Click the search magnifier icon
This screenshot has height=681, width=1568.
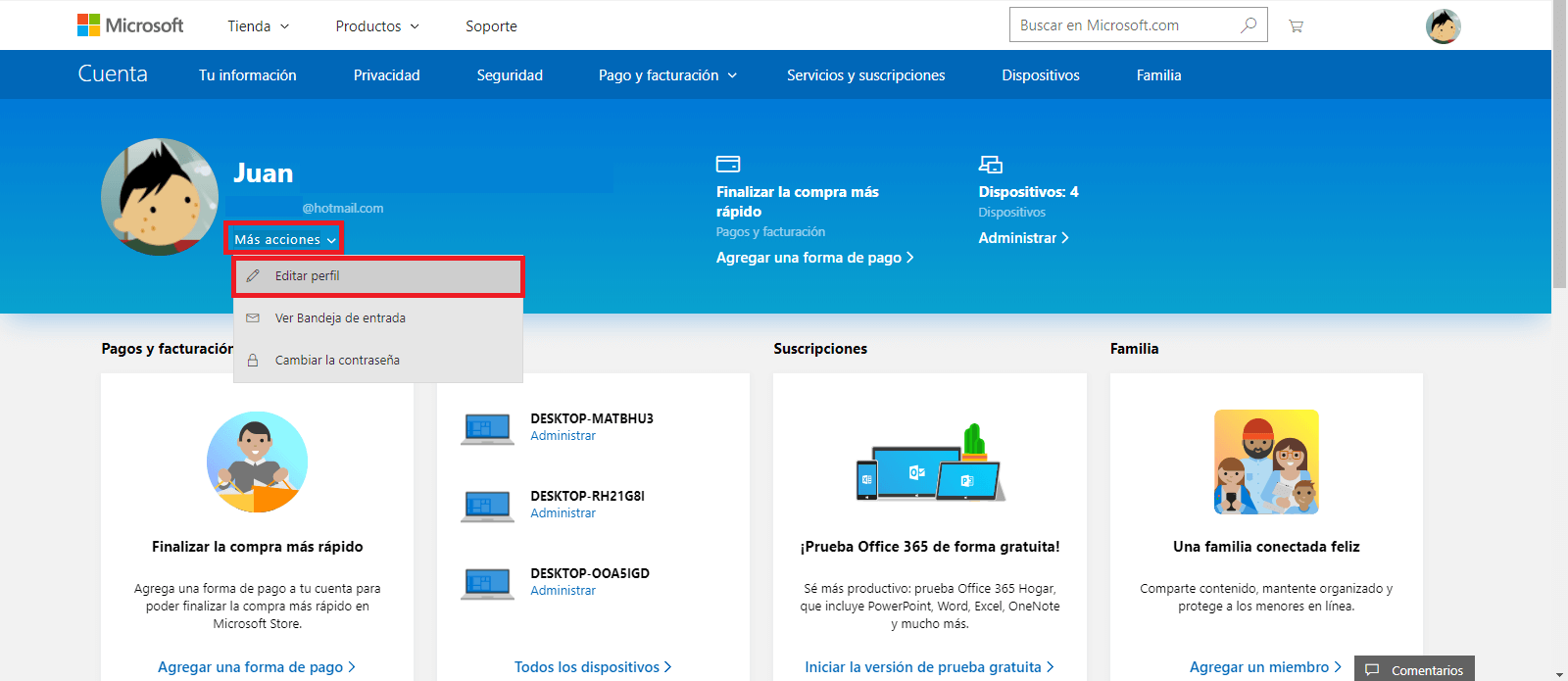(x=1249, y=24)
